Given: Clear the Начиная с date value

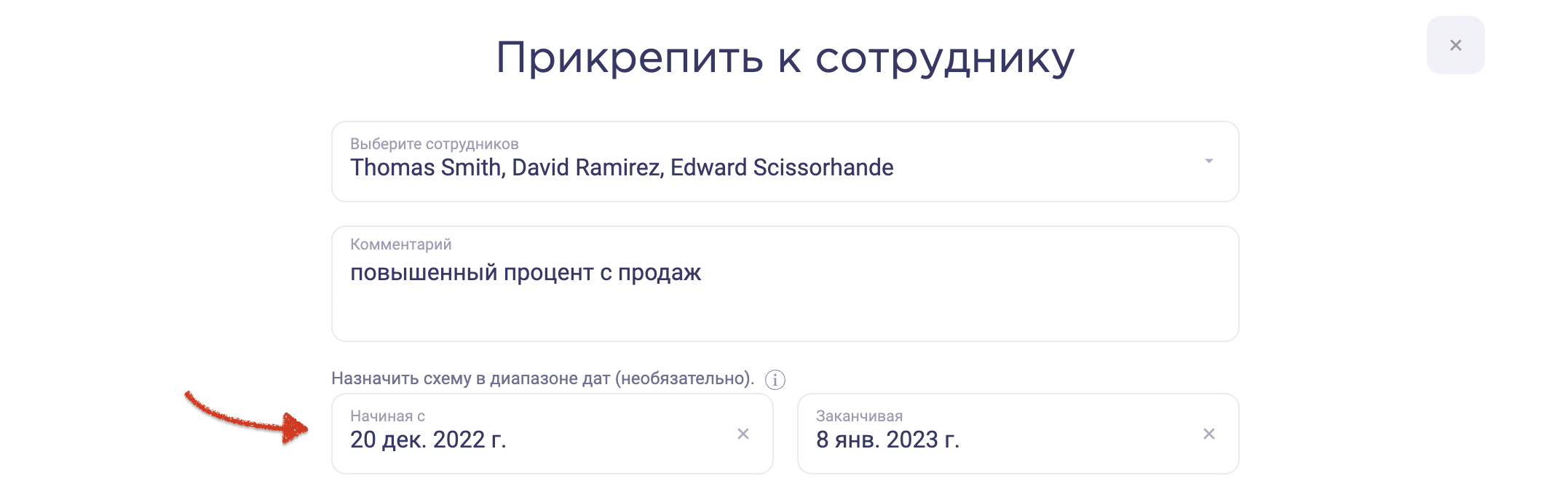Looking at the screenshot, I should click(743, 434).
